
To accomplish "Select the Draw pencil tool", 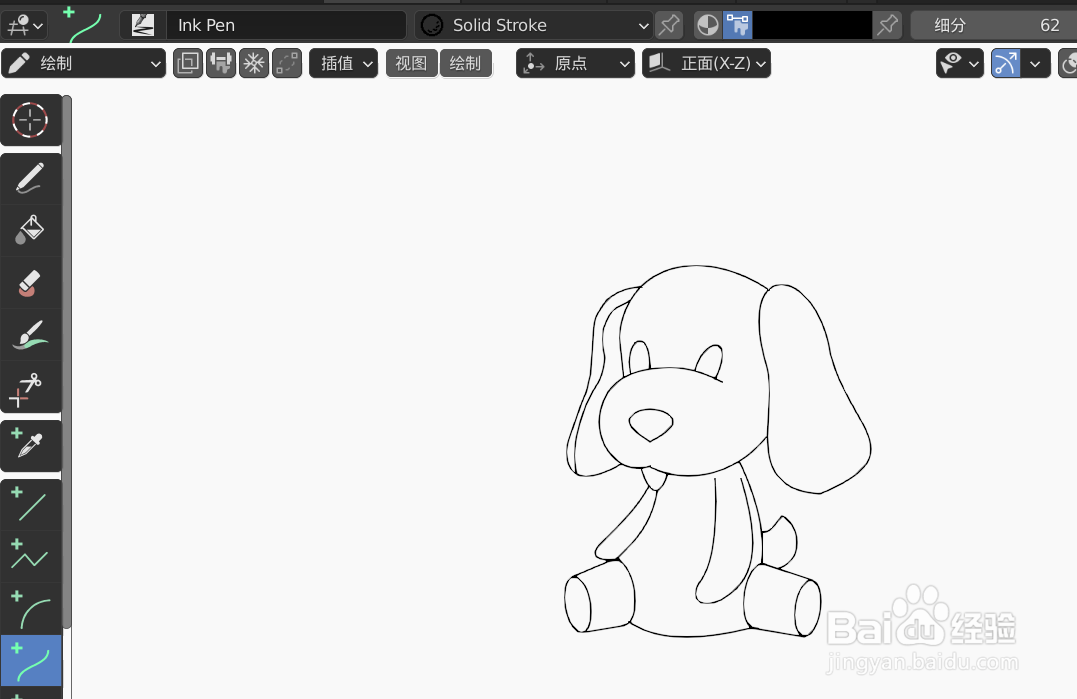I will [30, 179].
